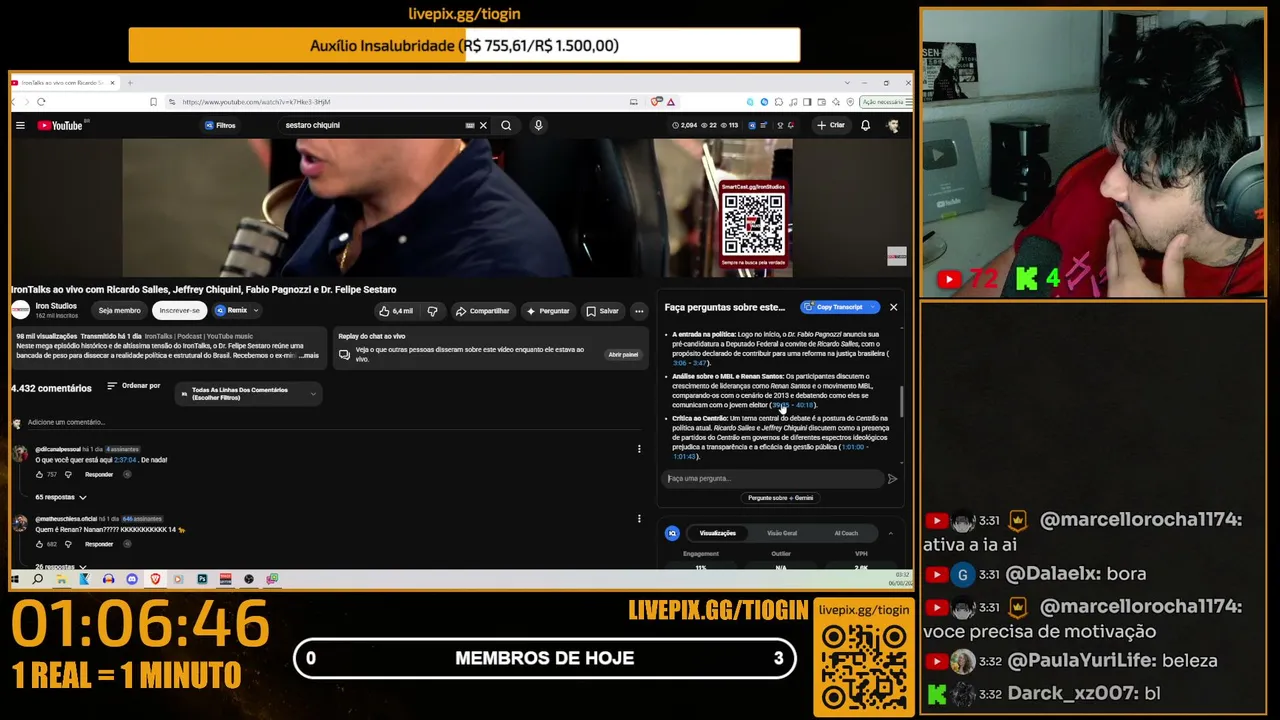This screenshot has width=1280, height=720.
Task: Expand the 65 respostas replies
Action: click(x=61, y=497)
